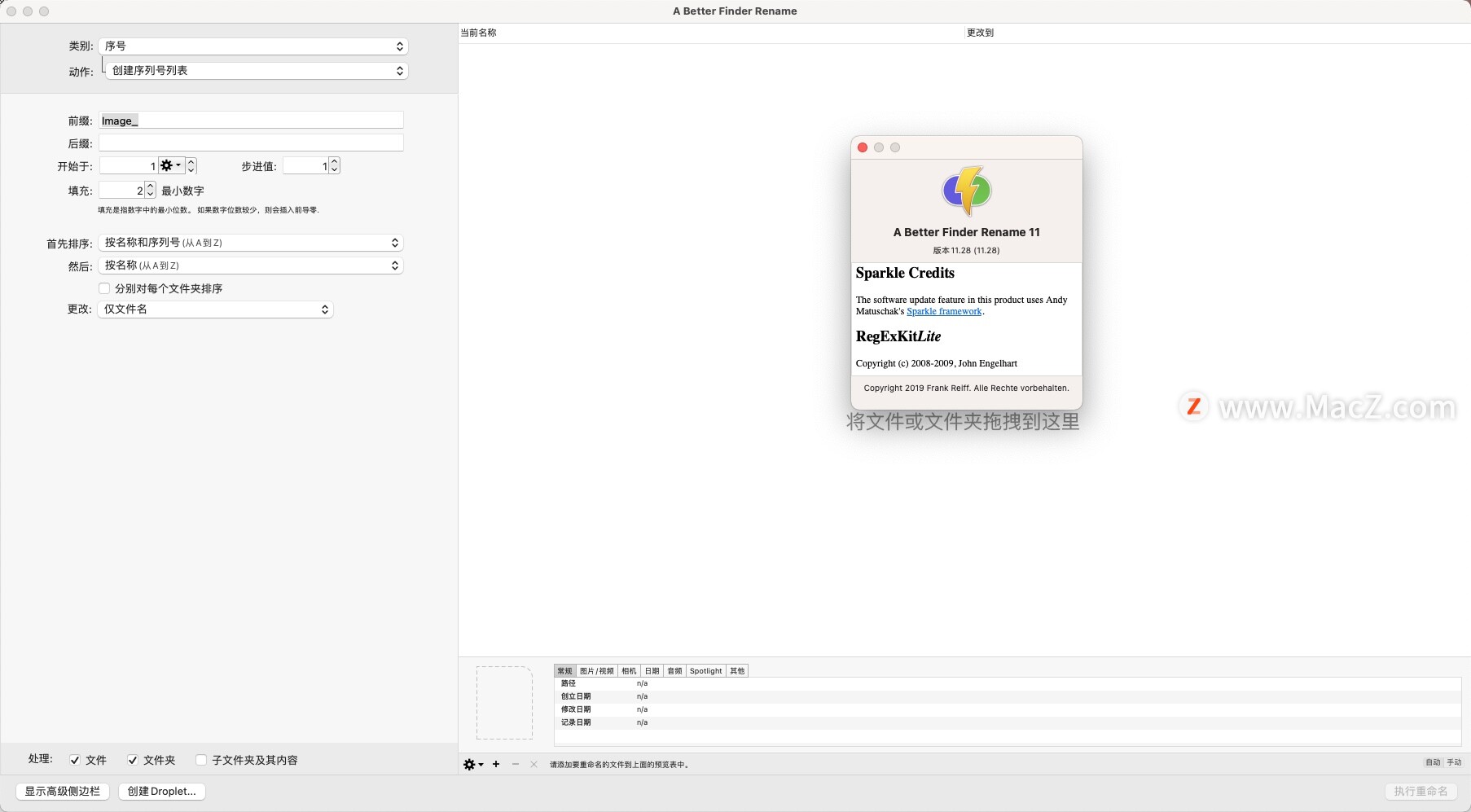Click the empty 后缀 input field
Screen dimensions: 1471x812
tap(251, 143)
